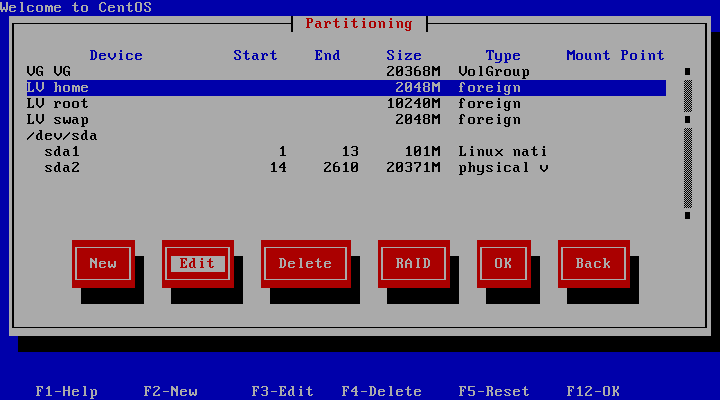
Task: Click the F3-Edit shortcut hint
Action: [282, 391]
